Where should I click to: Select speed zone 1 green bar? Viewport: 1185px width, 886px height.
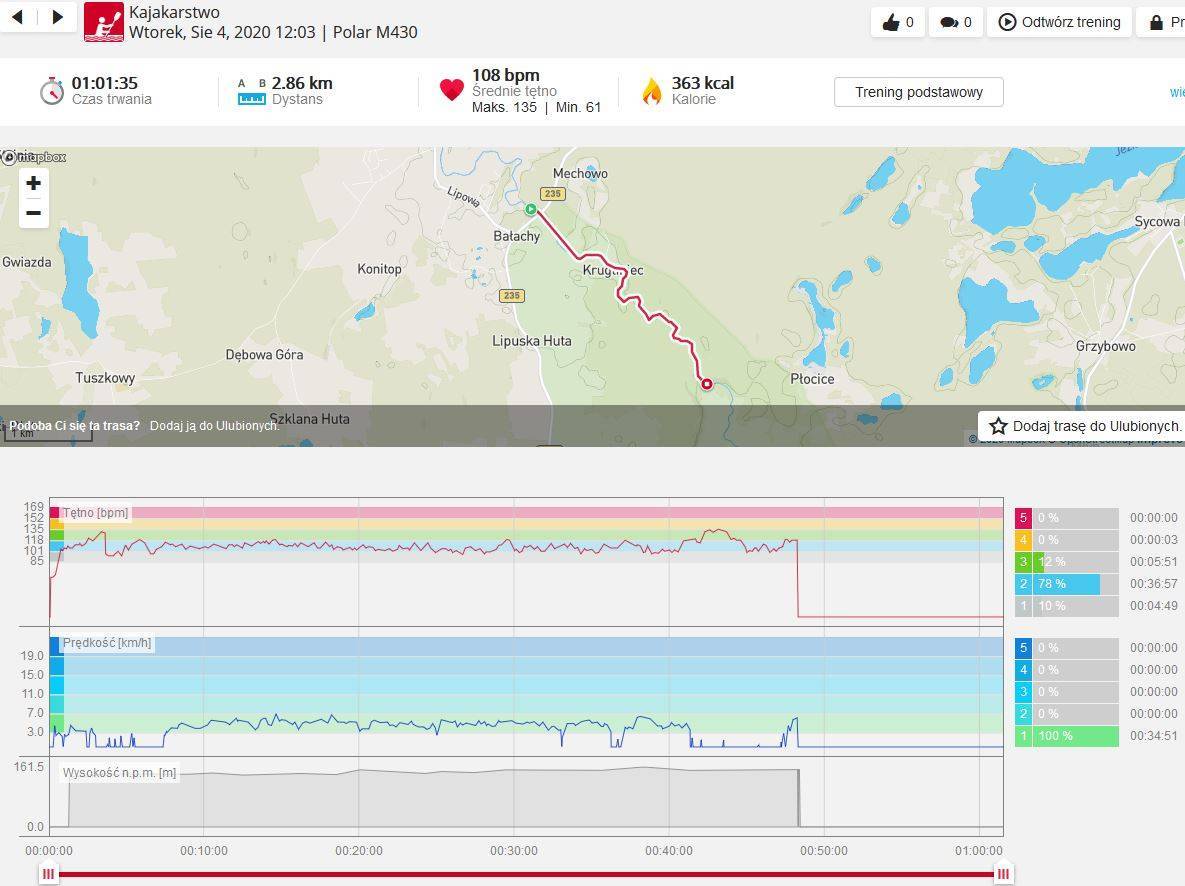point(1075,736)
